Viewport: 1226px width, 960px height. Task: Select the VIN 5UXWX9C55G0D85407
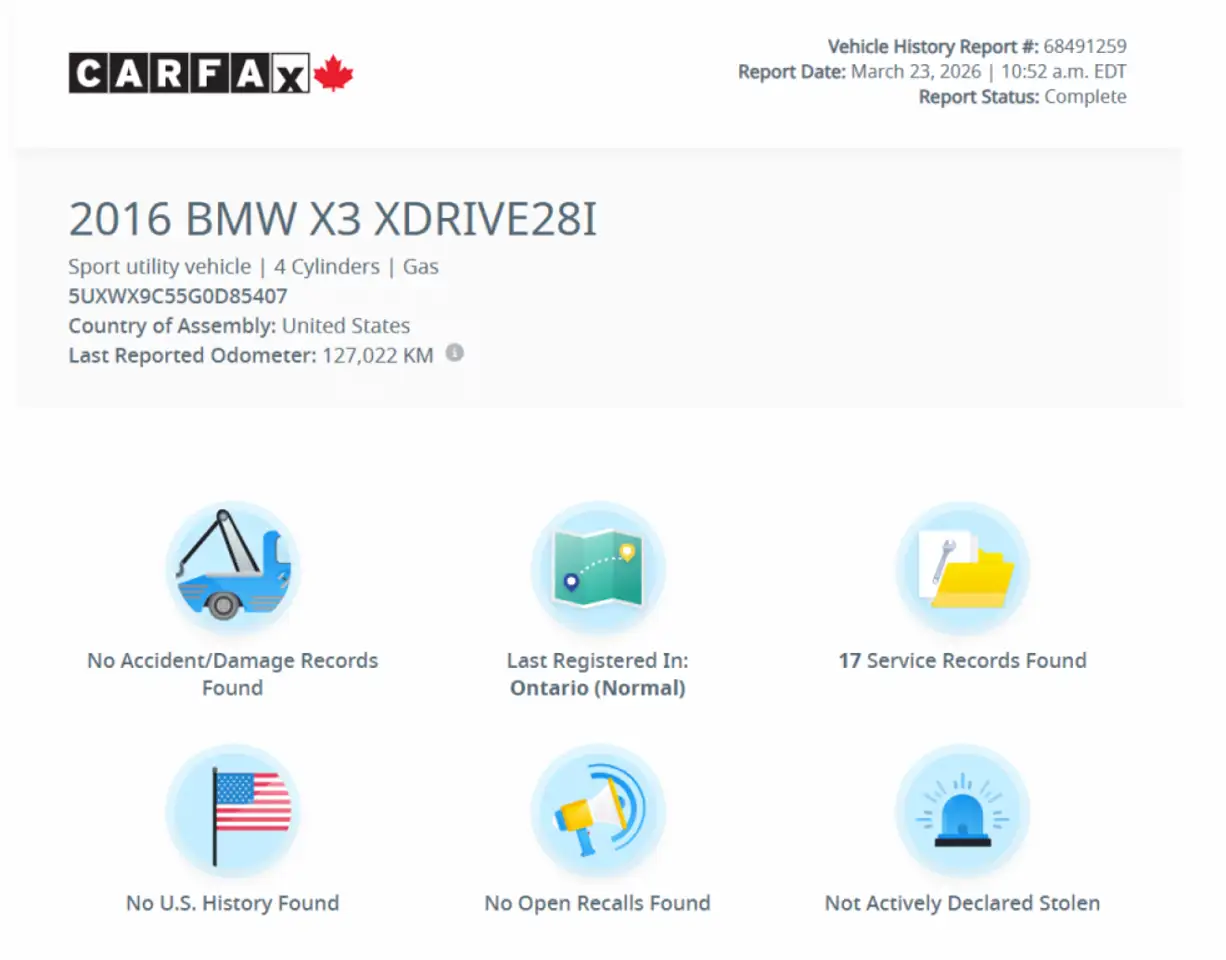pyautogui.click(x=178, y=296)
